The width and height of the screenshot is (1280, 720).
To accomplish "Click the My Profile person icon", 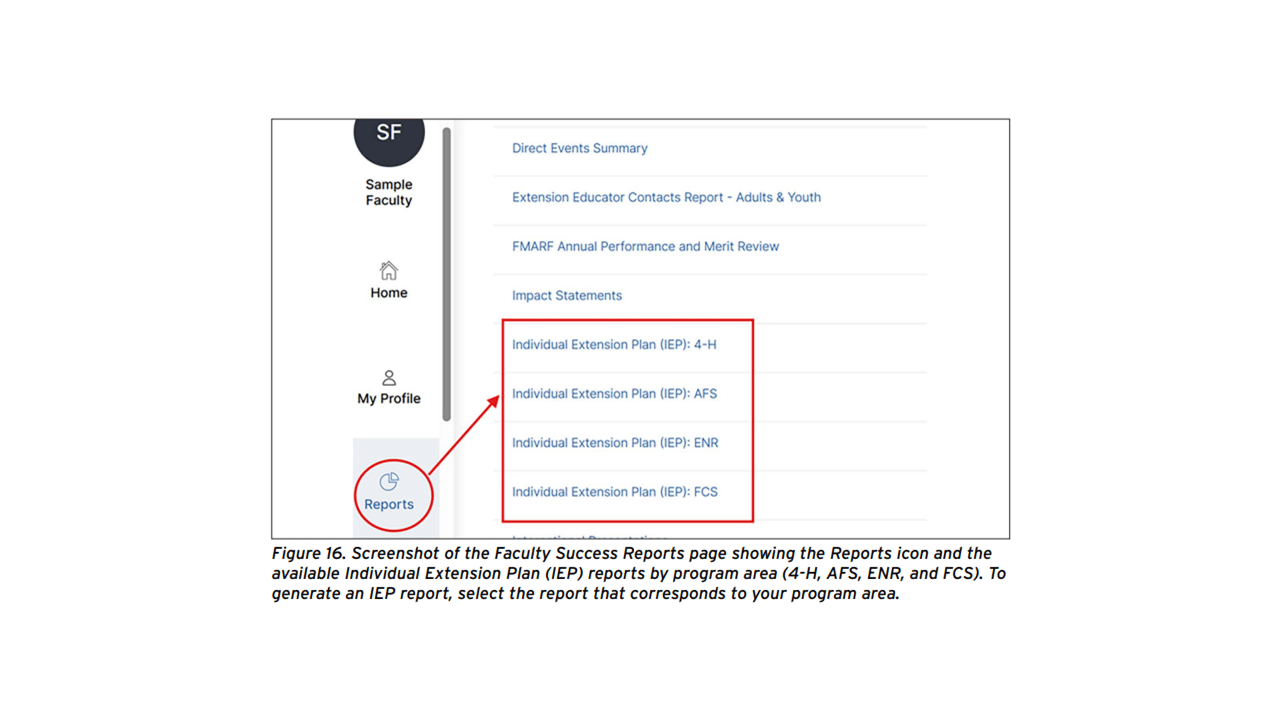I will 389,378.
